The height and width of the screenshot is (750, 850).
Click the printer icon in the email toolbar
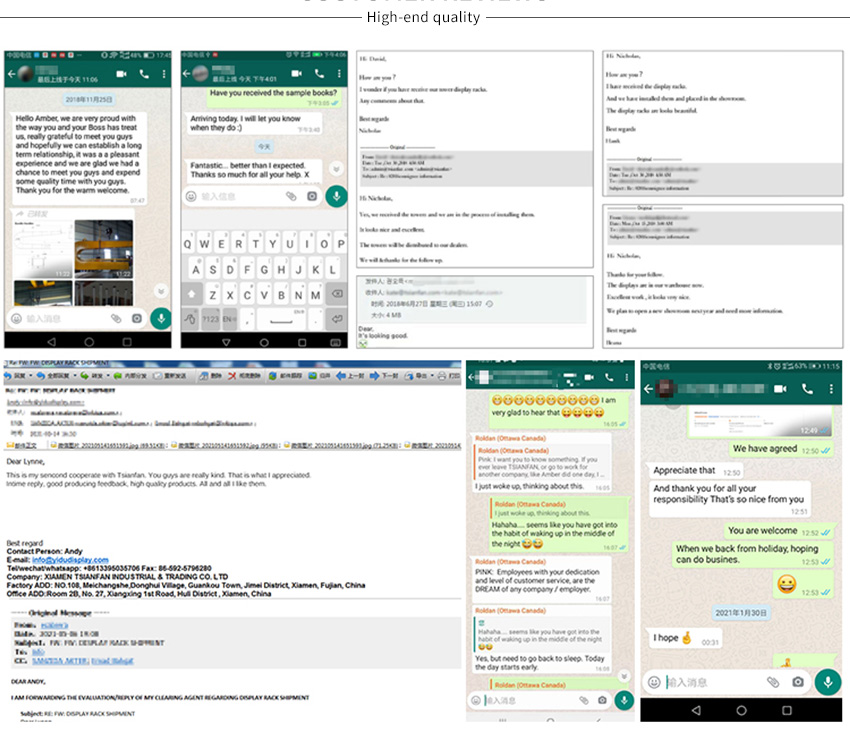pos(442,376)
